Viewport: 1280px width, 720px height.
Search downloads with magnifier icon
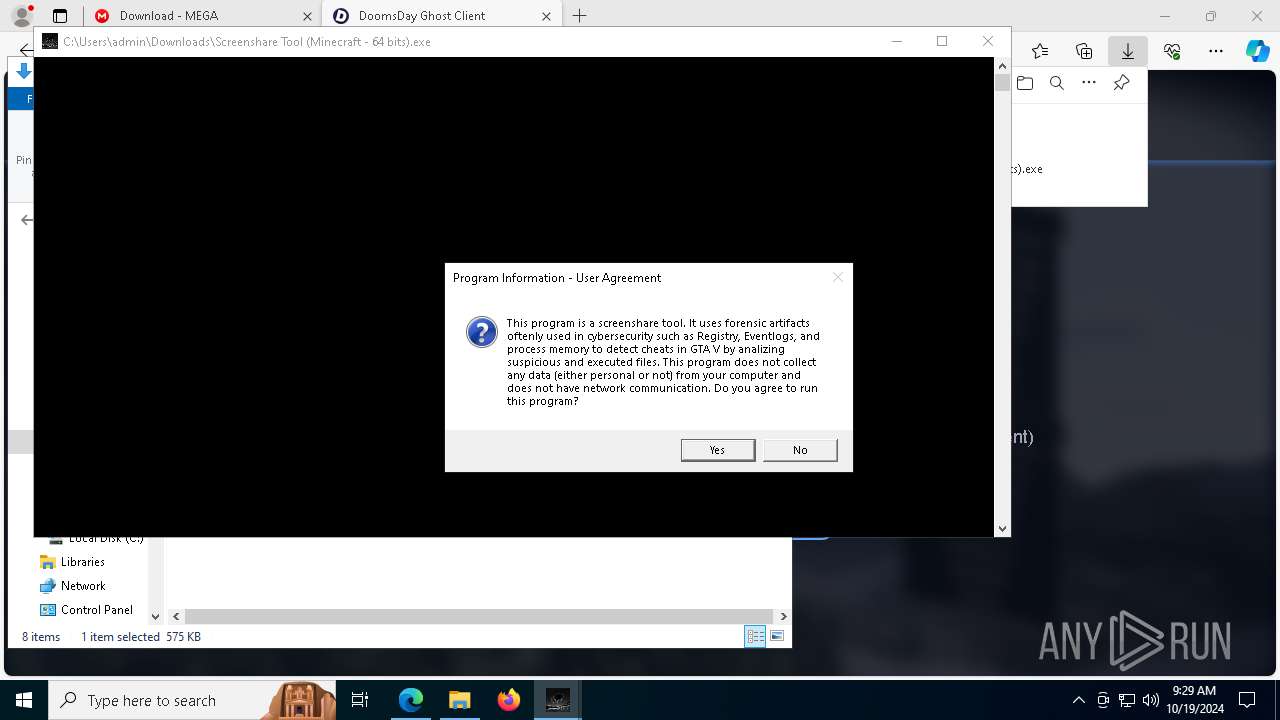pyautogui.click(x=1057, y=83)
